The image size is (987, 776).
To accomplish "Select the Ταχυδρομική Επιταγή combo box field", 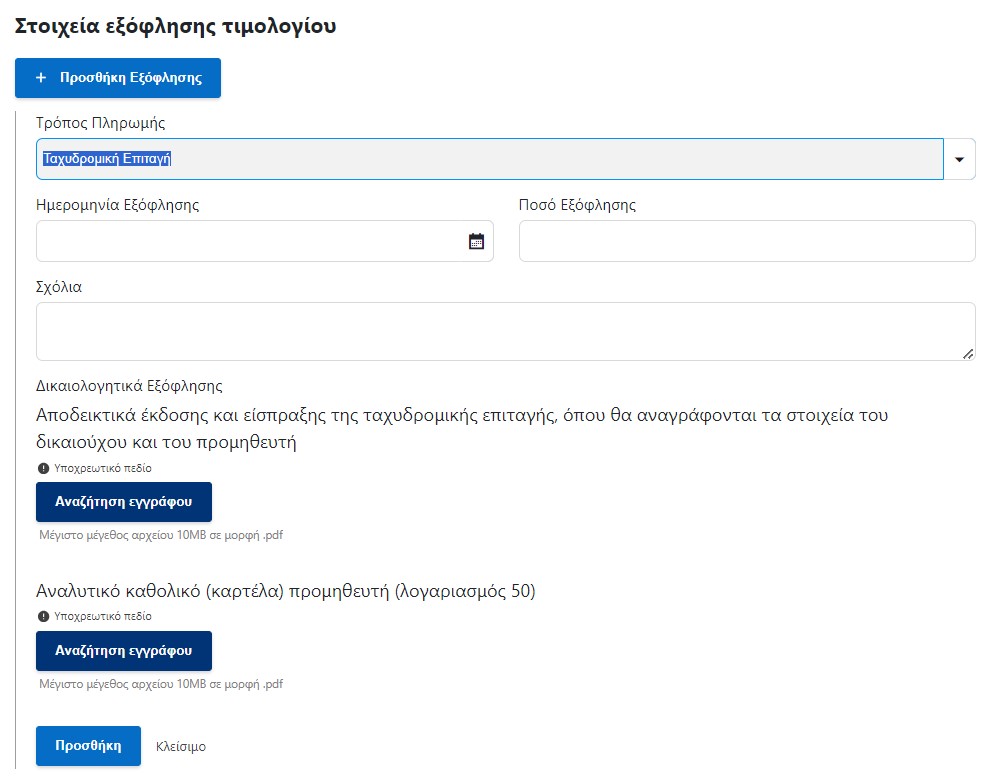I will coord(490,159).
